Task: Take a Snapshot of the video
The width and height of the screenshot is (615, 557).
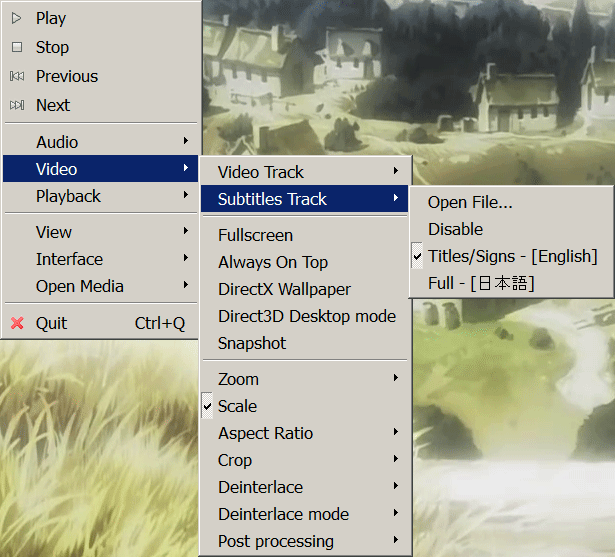Action: [x=252, y=343]
